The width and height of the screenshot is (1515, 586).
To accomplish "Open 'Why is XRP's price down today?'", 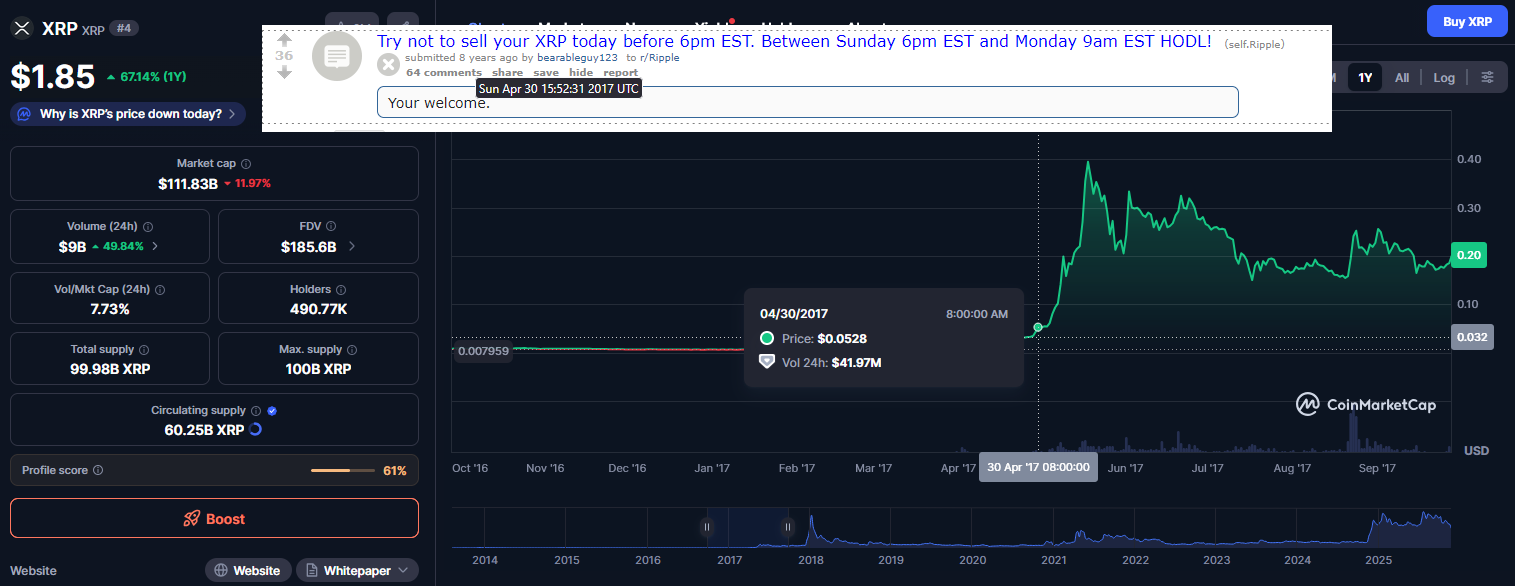I will tap(128, 114).
